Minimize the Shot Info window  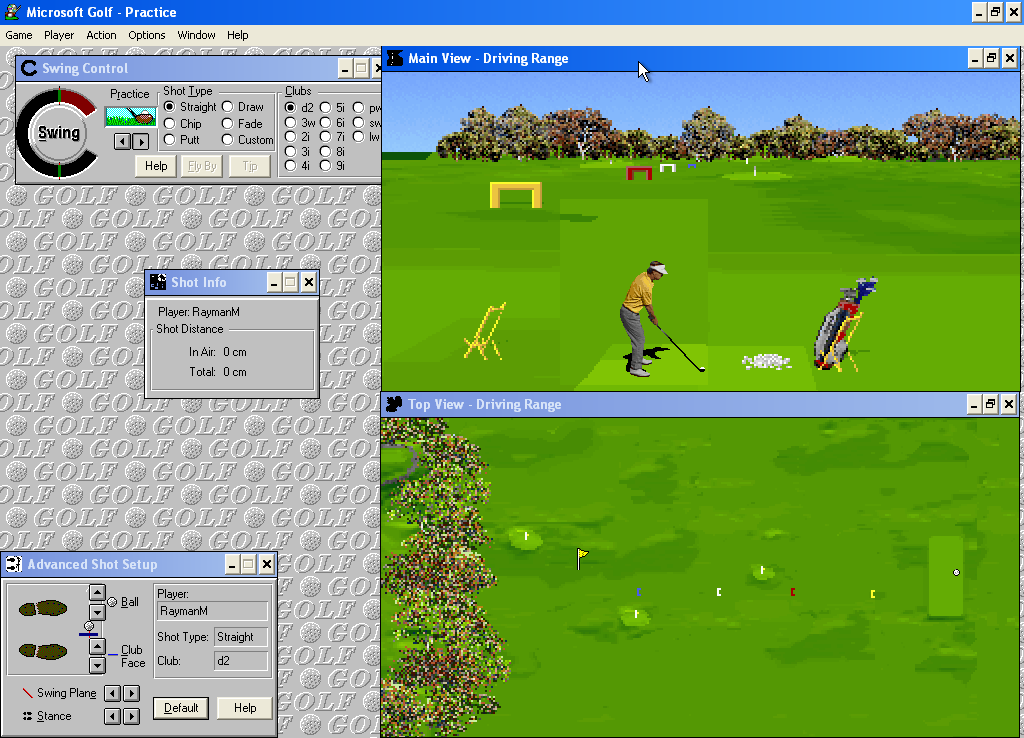(274, 282)
